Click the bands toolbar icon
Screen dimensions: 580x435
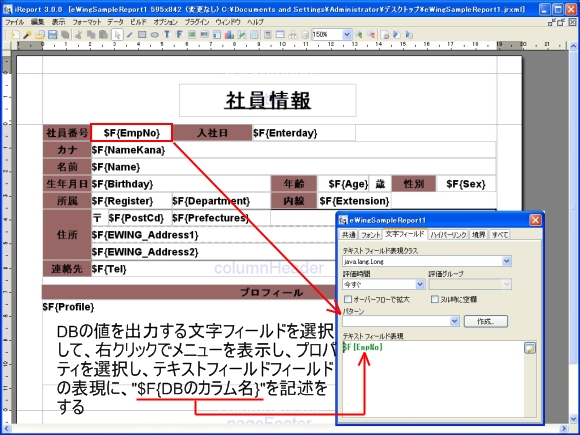click(280, 35)
